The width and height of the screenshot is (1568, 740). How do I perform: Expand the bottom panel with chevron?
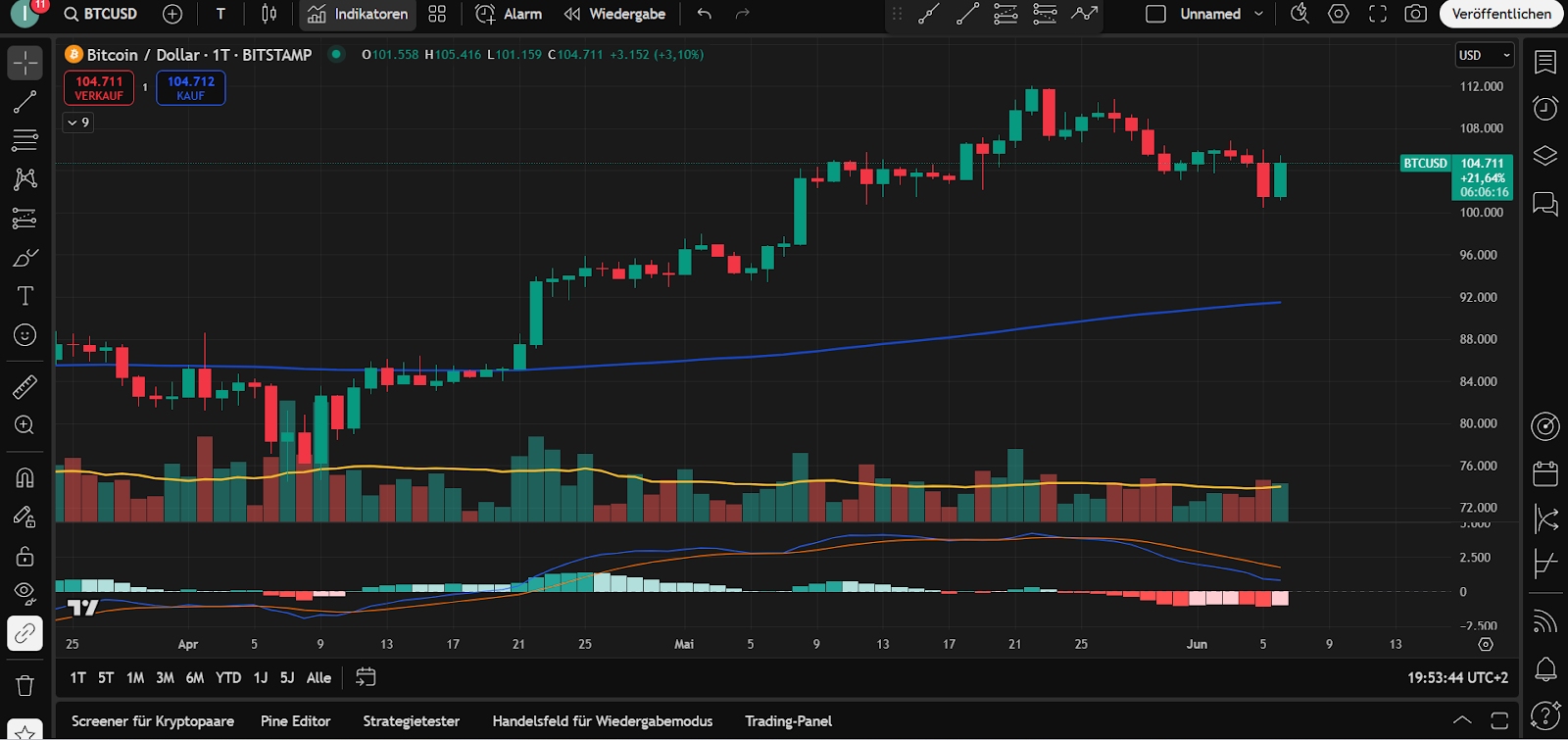1462,721
